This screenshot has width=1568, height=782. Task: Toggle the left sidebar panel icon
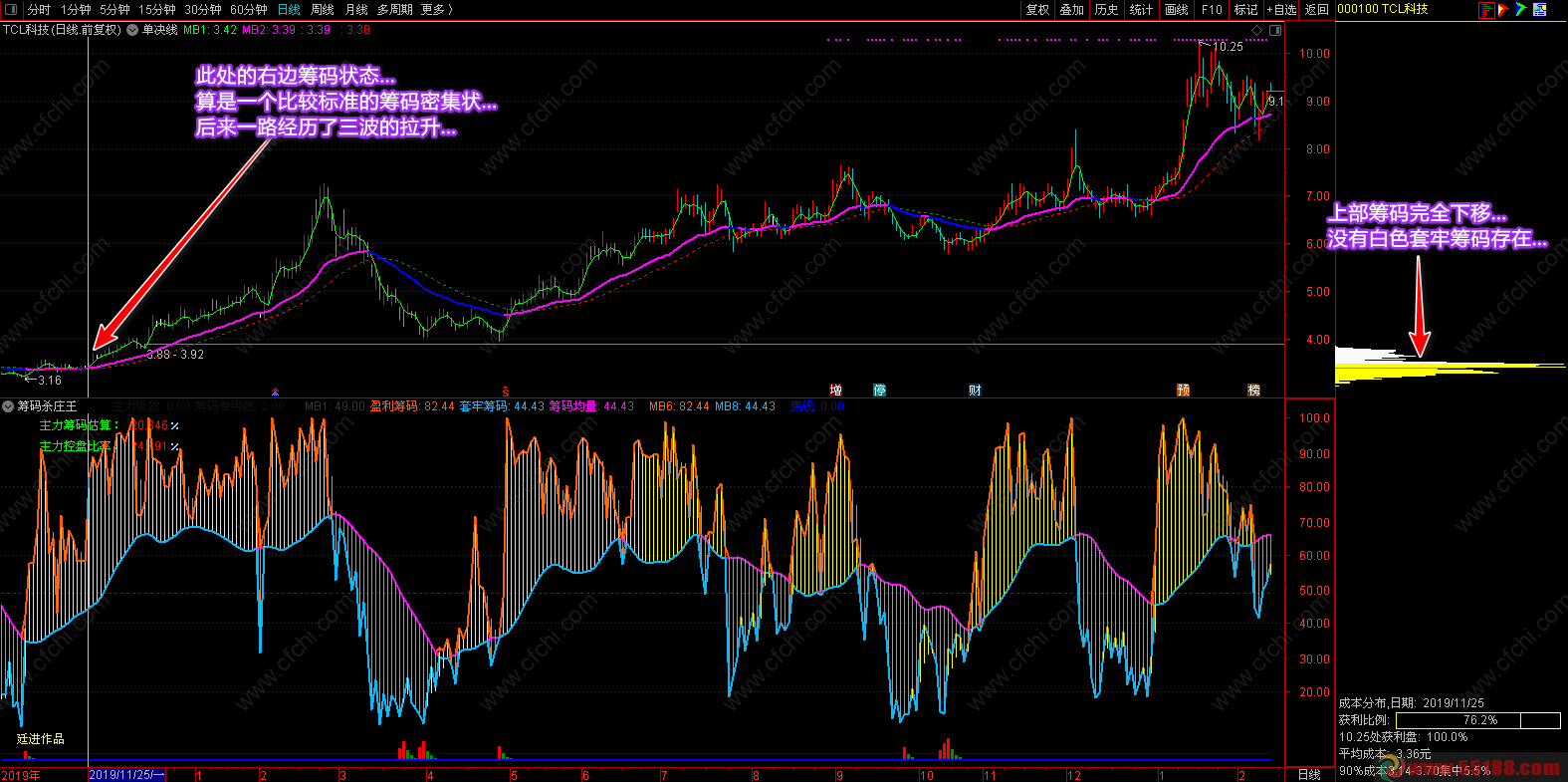pyautogui.click(x=11, y=10)
